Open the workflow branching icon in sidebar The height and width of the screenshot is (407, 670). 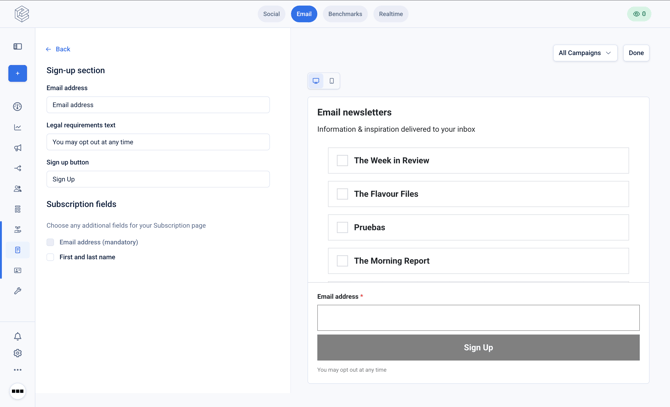point(18,168)
